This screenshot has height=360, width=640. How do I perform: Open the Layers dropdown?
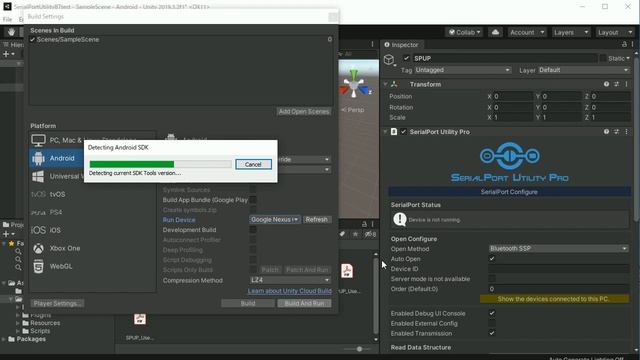[x=571, y=32]
